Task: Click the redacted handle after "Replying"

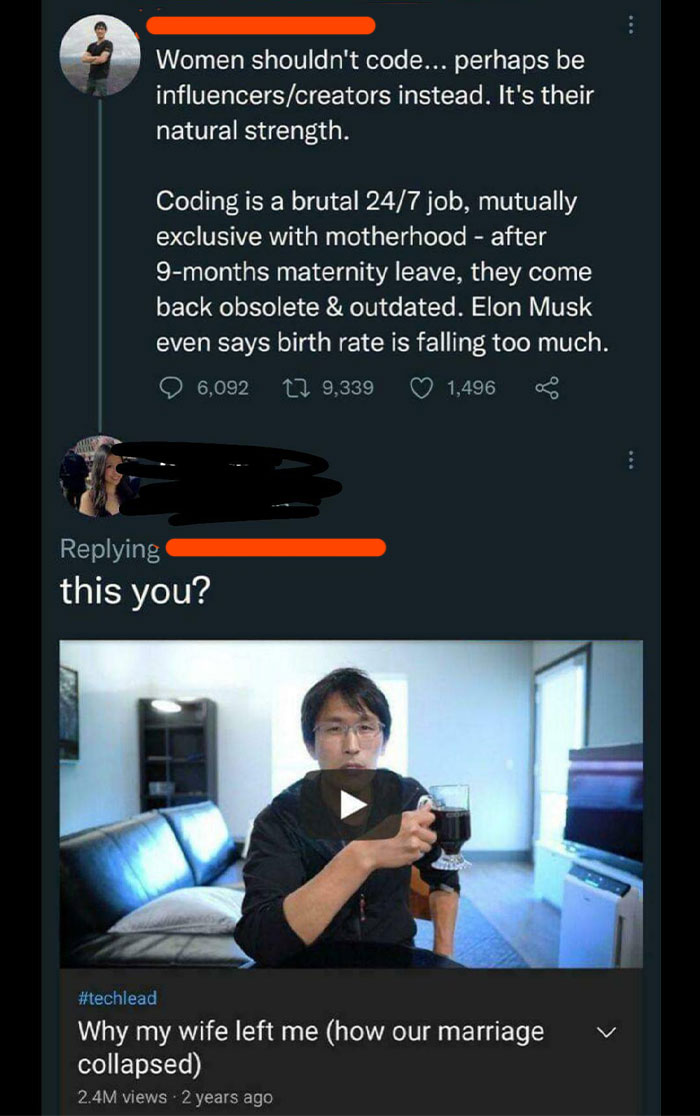Action: (275, 547)
